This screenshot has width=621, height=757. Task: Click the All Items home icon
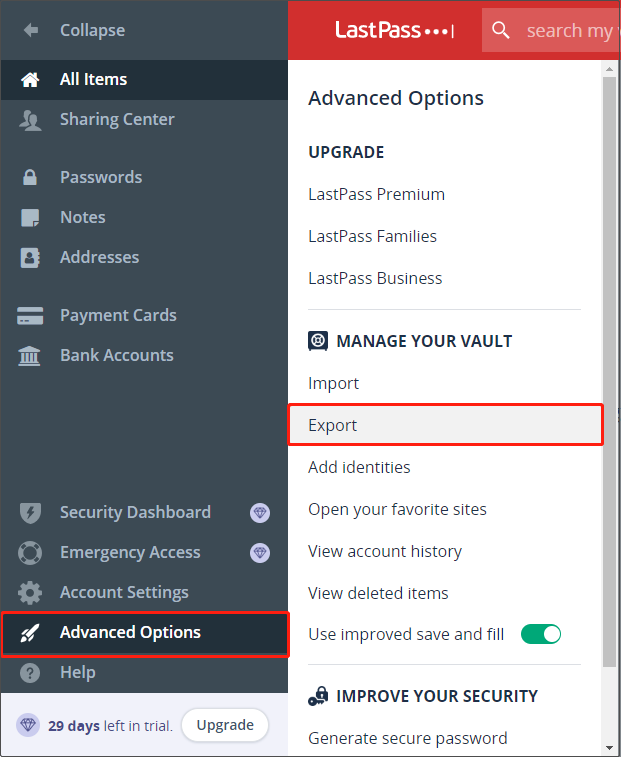point(30,79)
